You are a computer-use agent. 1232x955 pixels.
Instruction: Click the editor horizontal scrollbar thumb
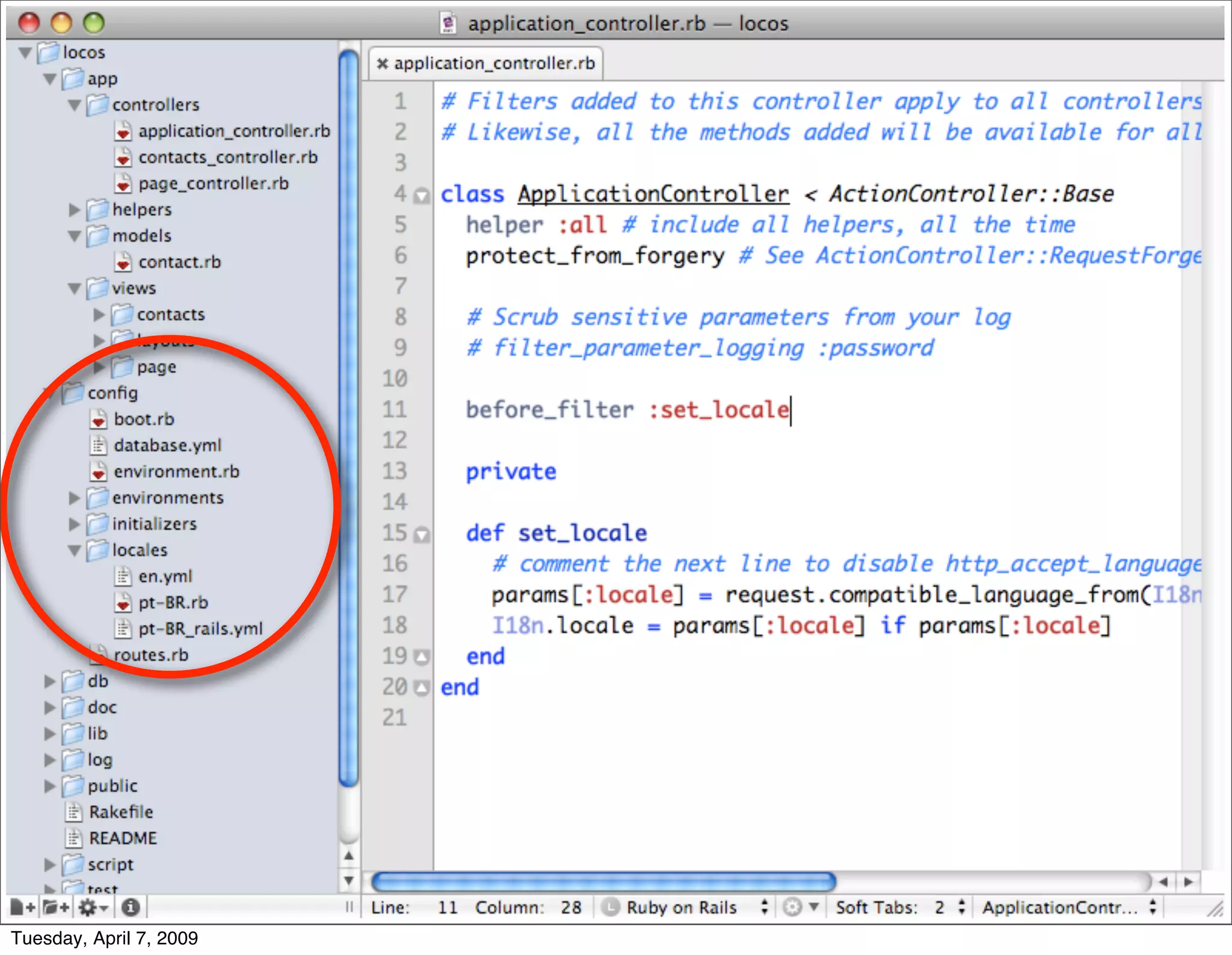(603, 882)
